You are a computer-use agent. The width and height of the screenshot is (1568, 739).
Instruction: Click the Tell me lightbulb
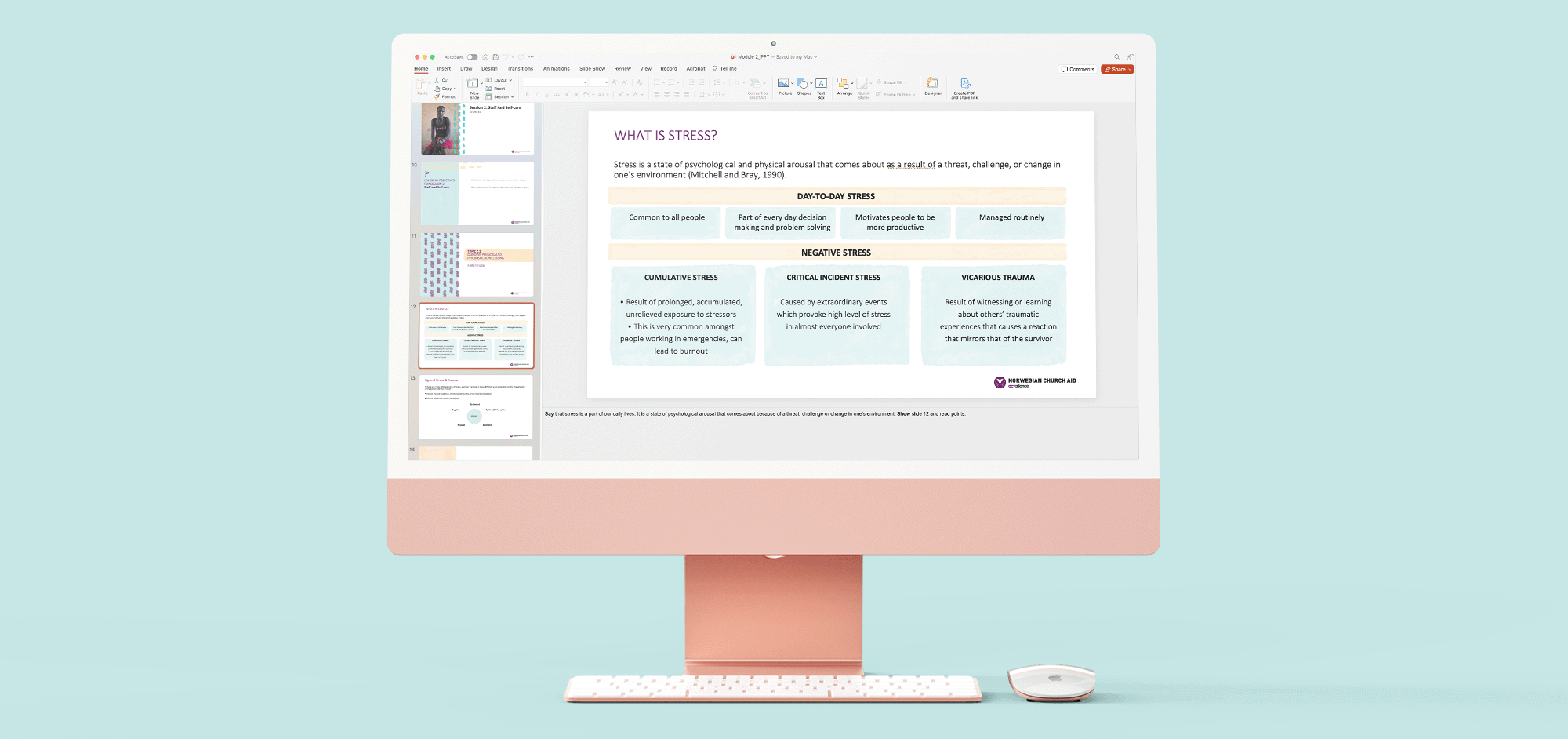point(714,69)
